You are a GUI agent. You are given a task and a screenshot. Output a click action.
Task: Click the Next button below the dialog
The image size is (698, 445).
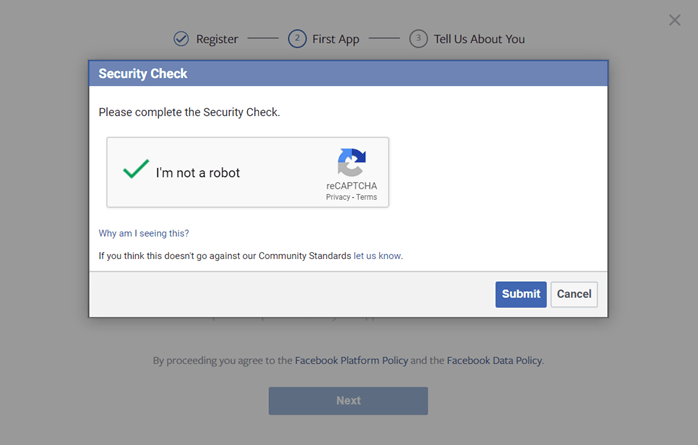[348, 401]
